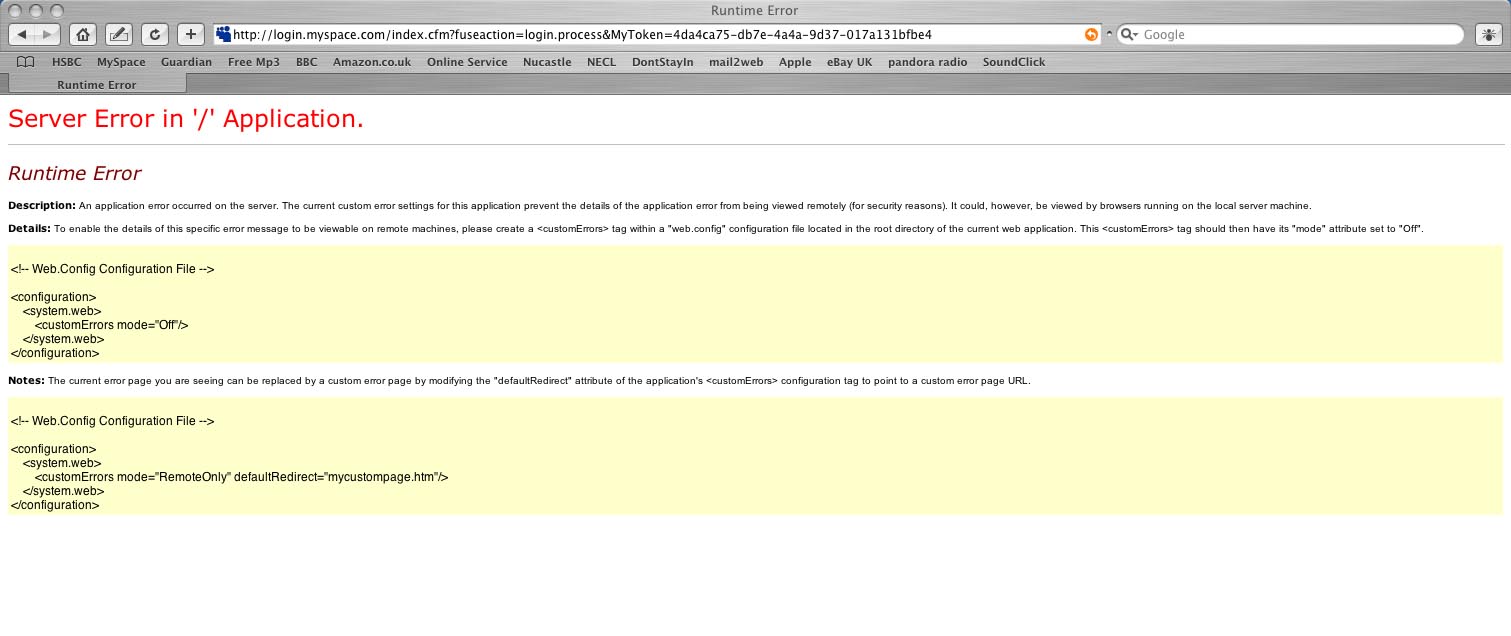Click the browser forward arrow
Screen dimensions: 1511x636
click(x=47, y=34)
